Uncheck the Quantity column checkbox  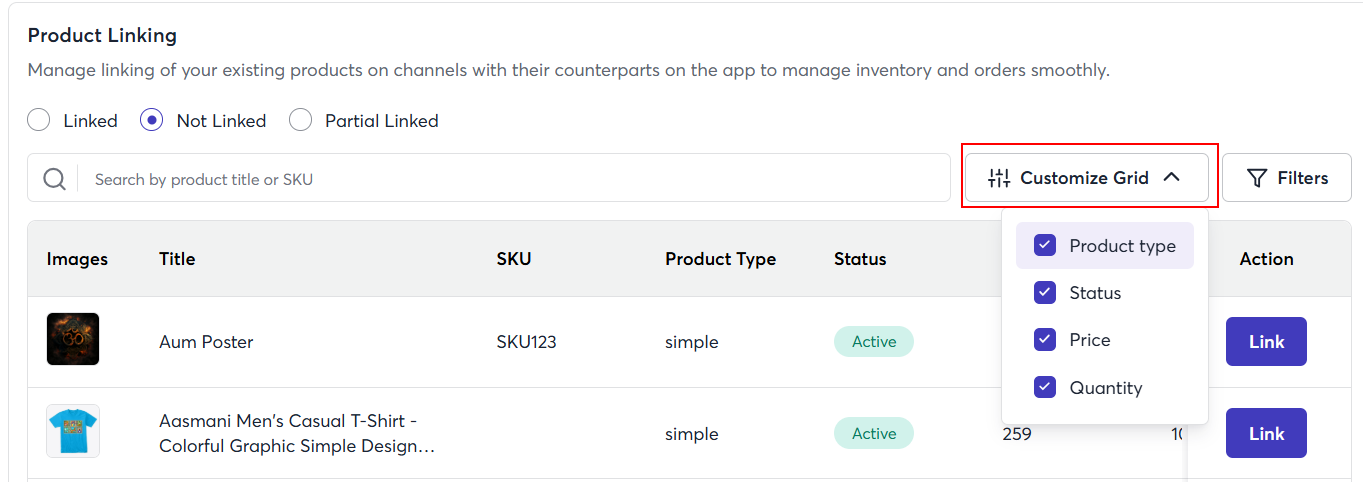(x=1045, y=387)
